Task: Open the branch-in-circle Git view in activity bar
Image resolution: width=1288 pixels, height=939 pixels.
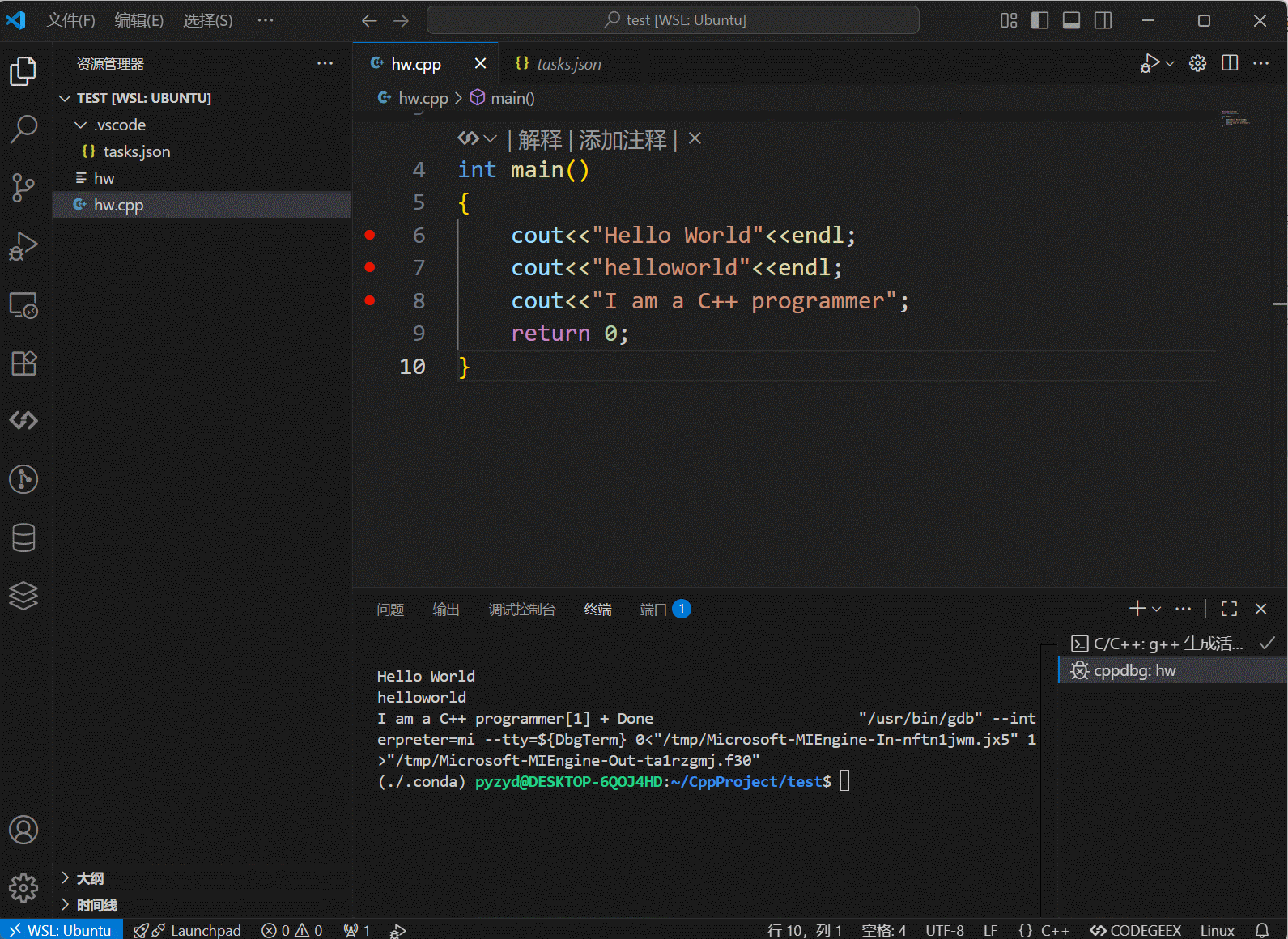Action: click(23, 479)
